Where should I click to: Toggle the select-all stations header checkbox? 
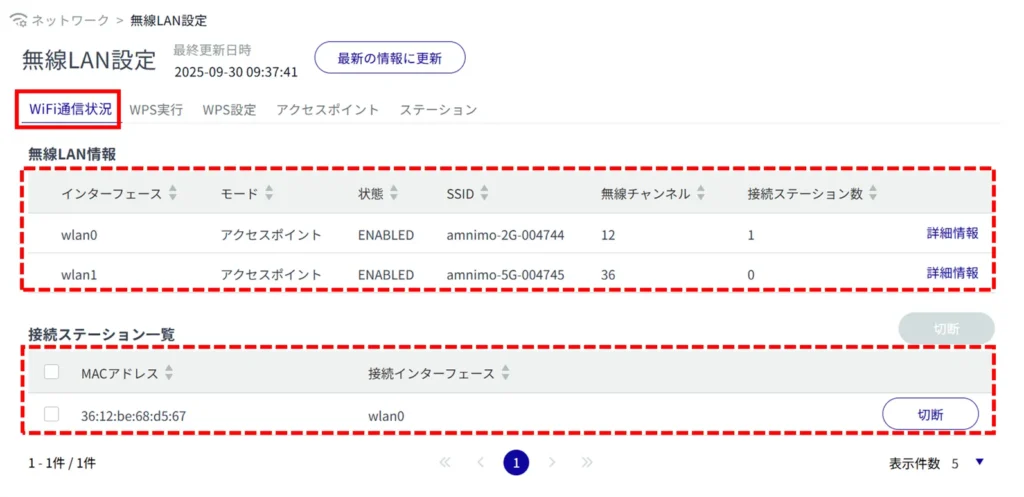52,373
